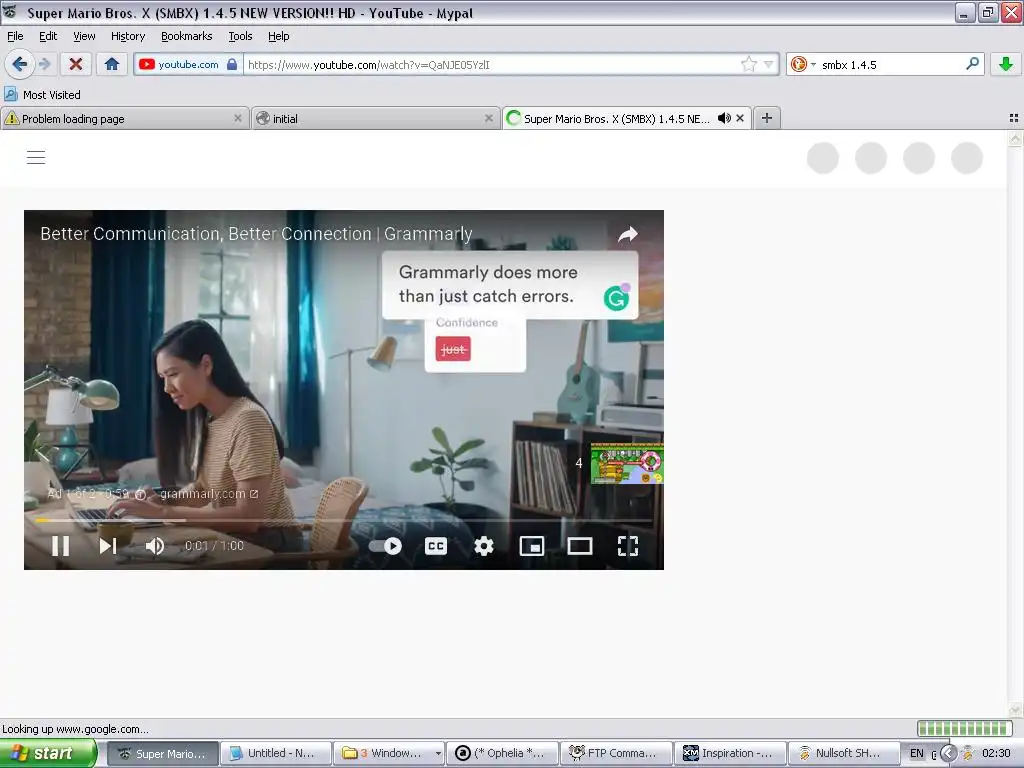Viewport: 1024px width, 768px height.
Task: Click the EN language indicator
Action: click(917, 753)
